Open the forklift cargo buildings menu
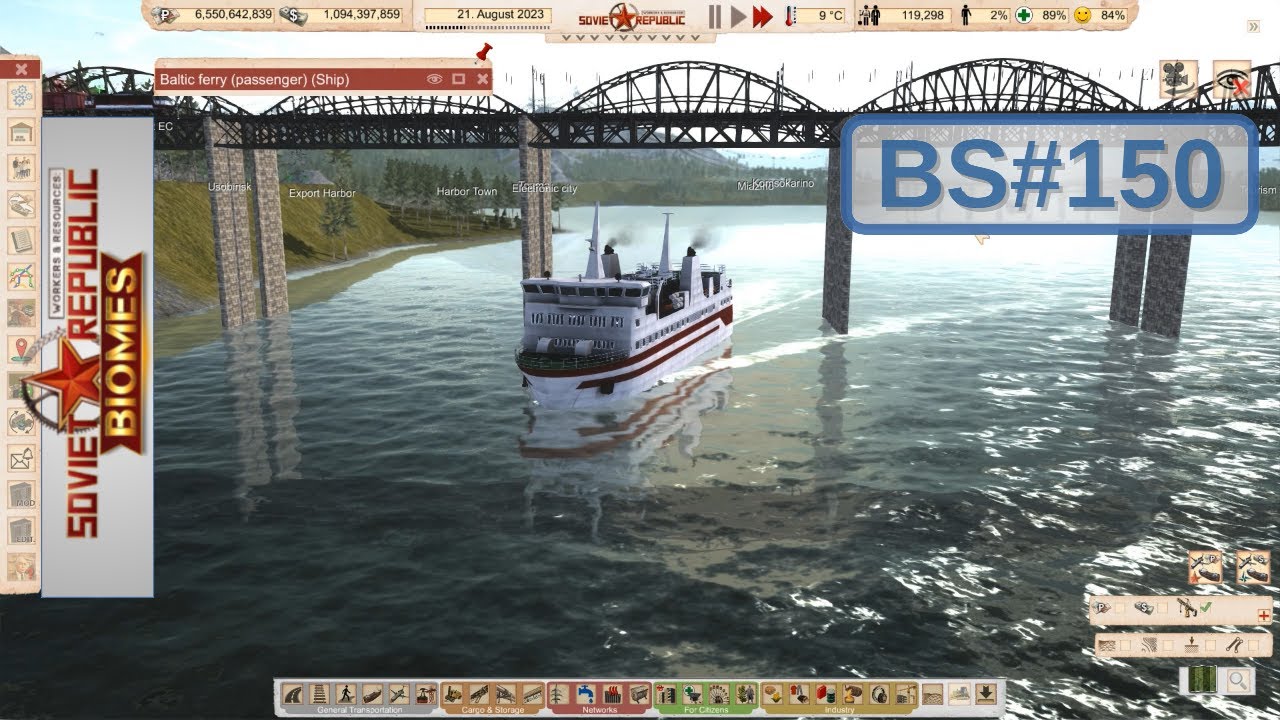Viewport: 1280px width, 720px height. click(453, 694)
